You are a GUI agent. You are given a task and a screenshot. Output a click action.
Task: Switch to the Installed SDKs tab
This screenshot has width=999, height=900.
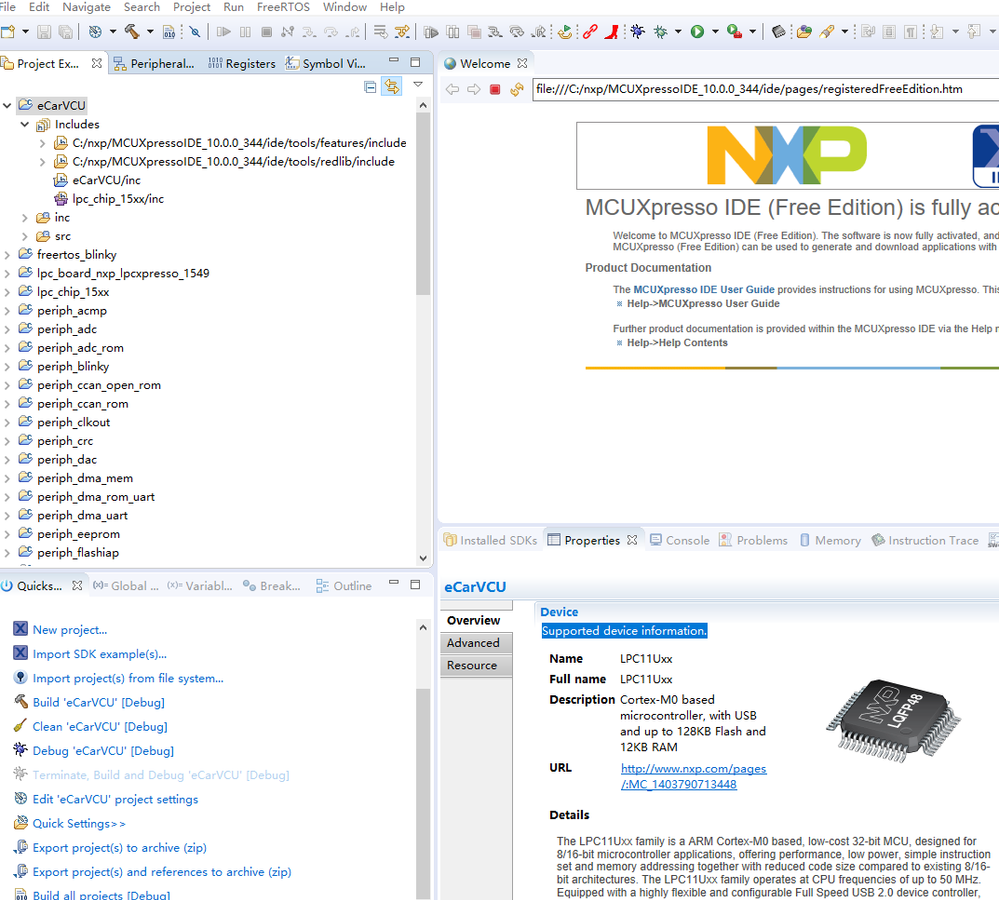point(491,540)
